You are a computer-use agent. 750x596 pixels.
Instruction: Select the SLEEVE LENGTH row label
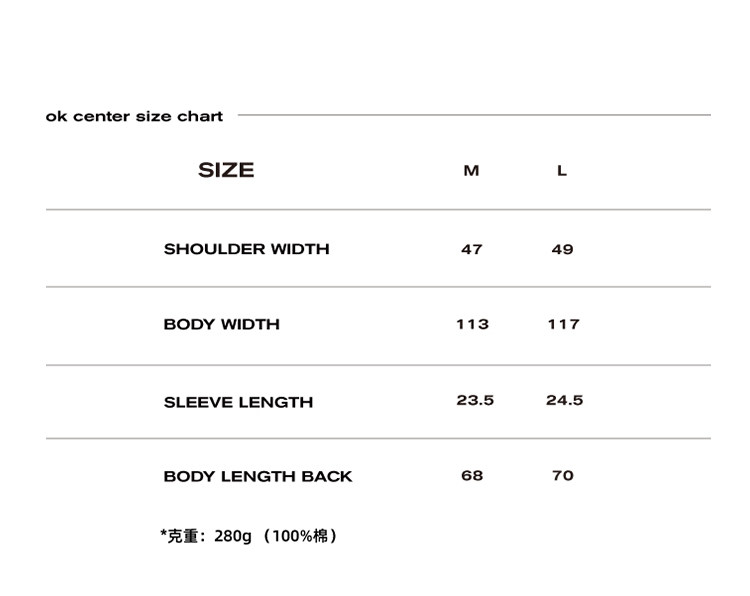coord(238,402)
